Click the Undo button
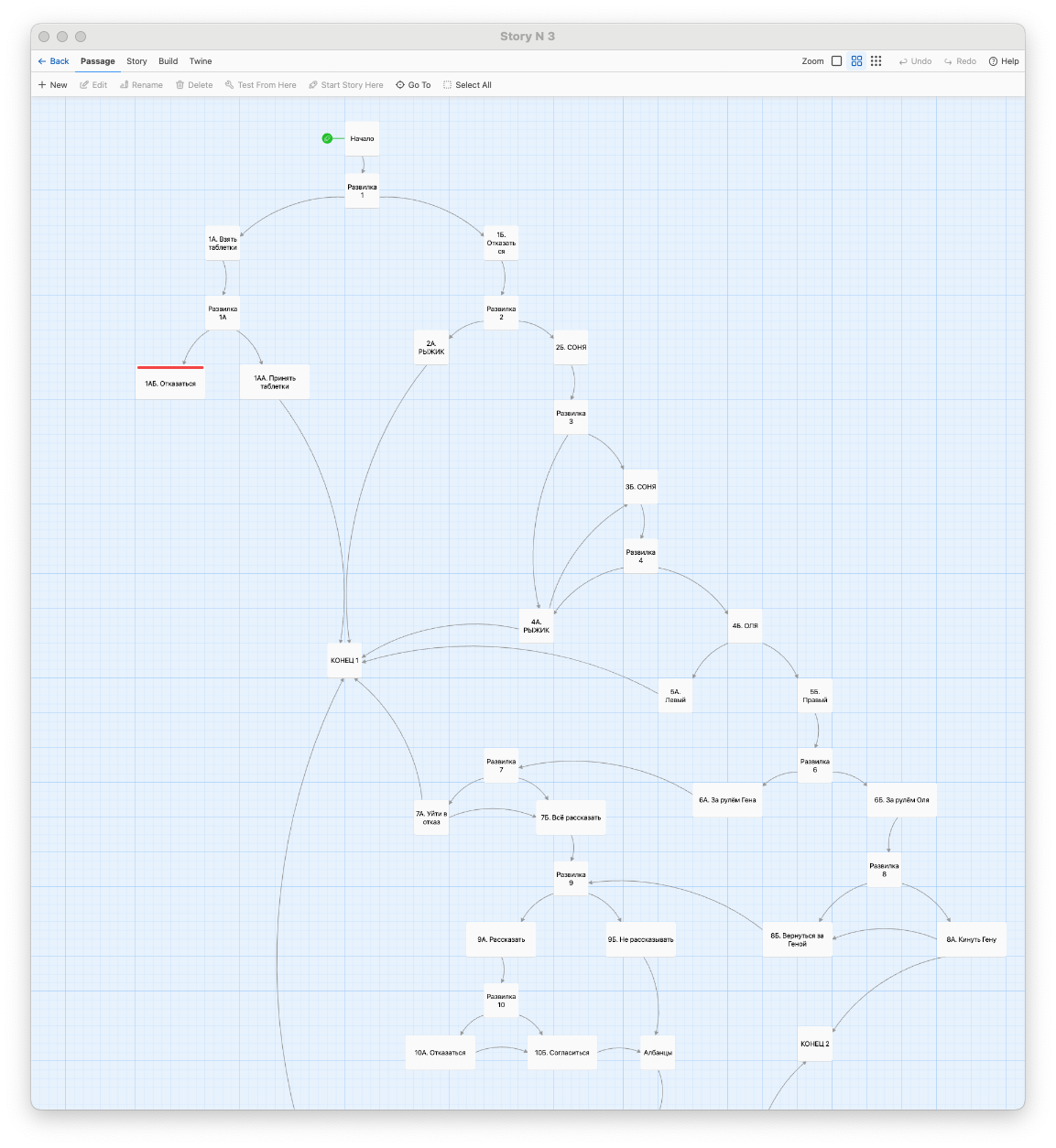This screenshot has width=1056, height=1148. pyautogui.click(x=915, y=61)
